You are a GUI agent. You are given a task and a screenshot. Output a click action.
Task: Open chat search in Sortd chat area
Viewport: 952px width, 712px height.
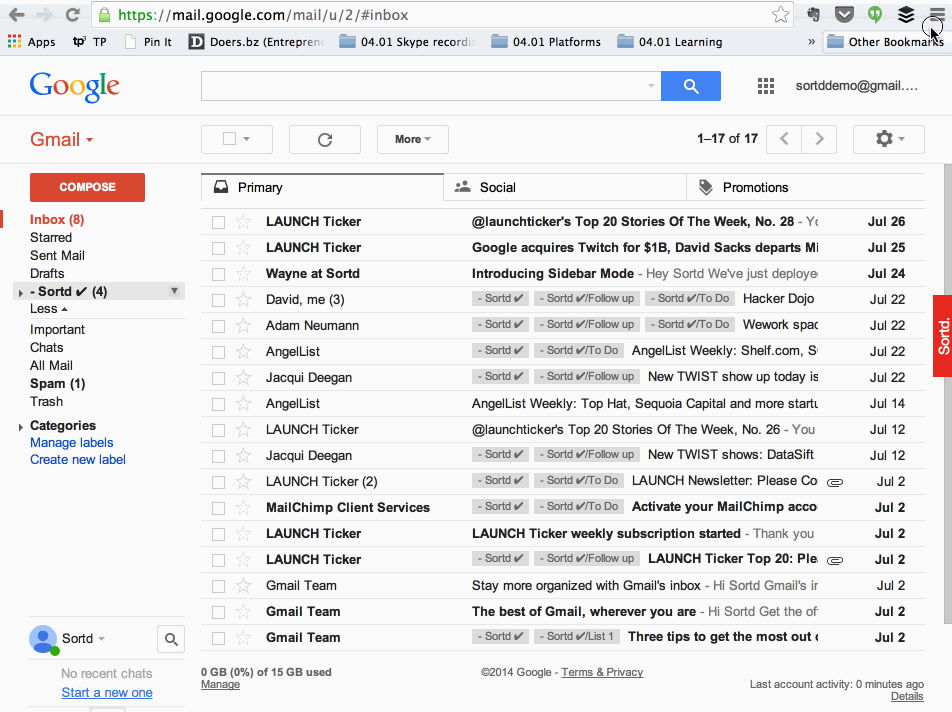coord(170,638)
